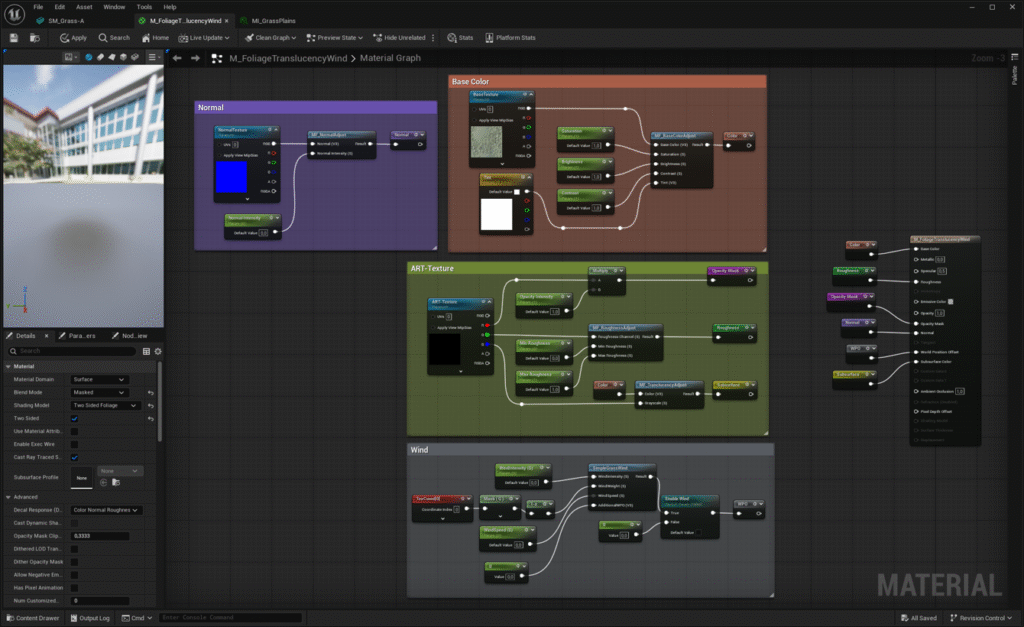This screenshot has height=627, width=1024.
Task: Click the Opacity Mask Clip value field
Action: [100, 536]
